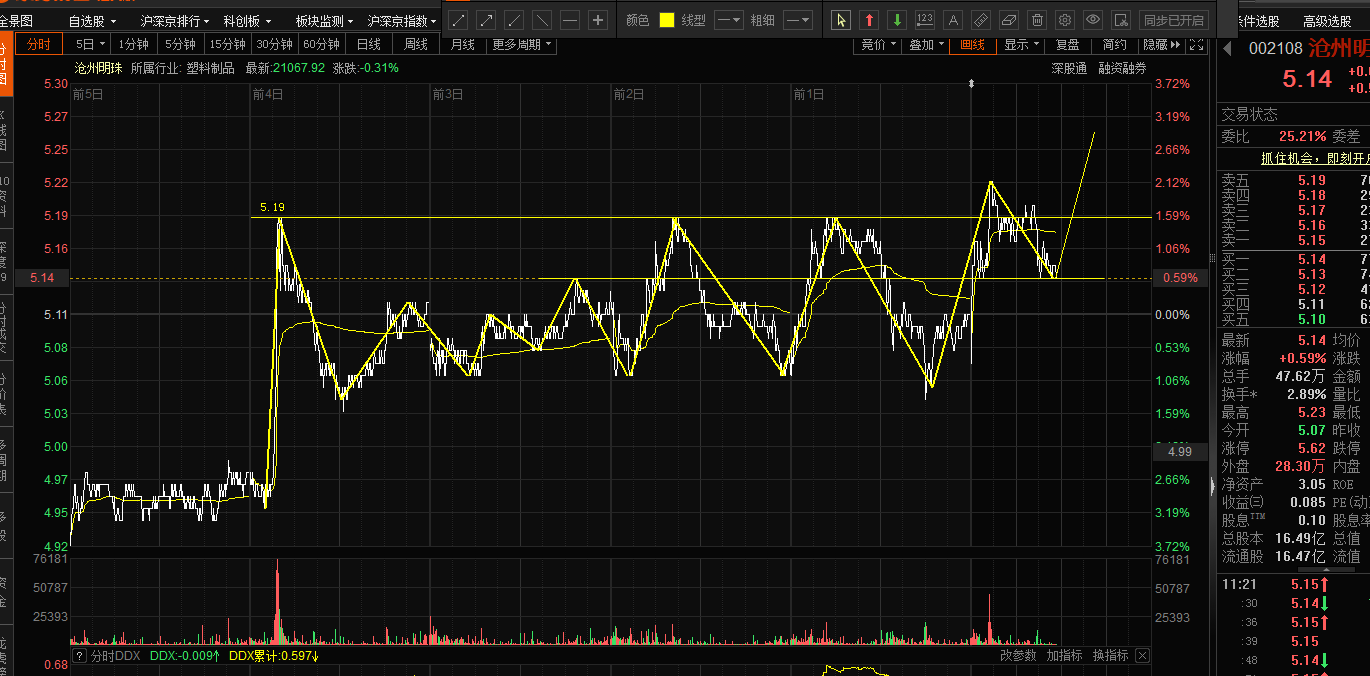Toggle the 同步已开启 sync button
Screen dimensions: 1370x676
pyautogui.click(x=1175, y=20)
